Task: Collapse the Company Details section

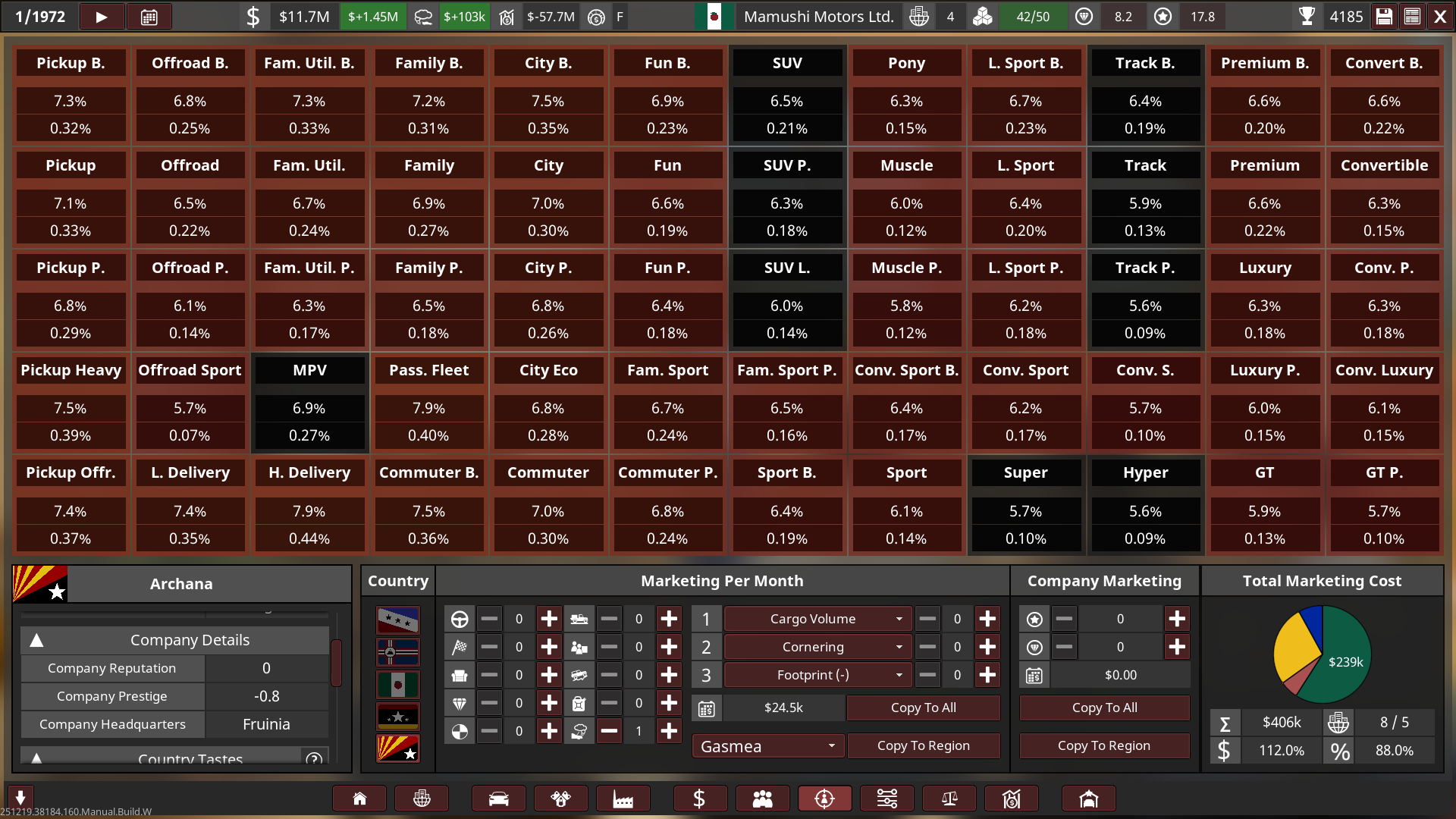Action: coord(36,640)
